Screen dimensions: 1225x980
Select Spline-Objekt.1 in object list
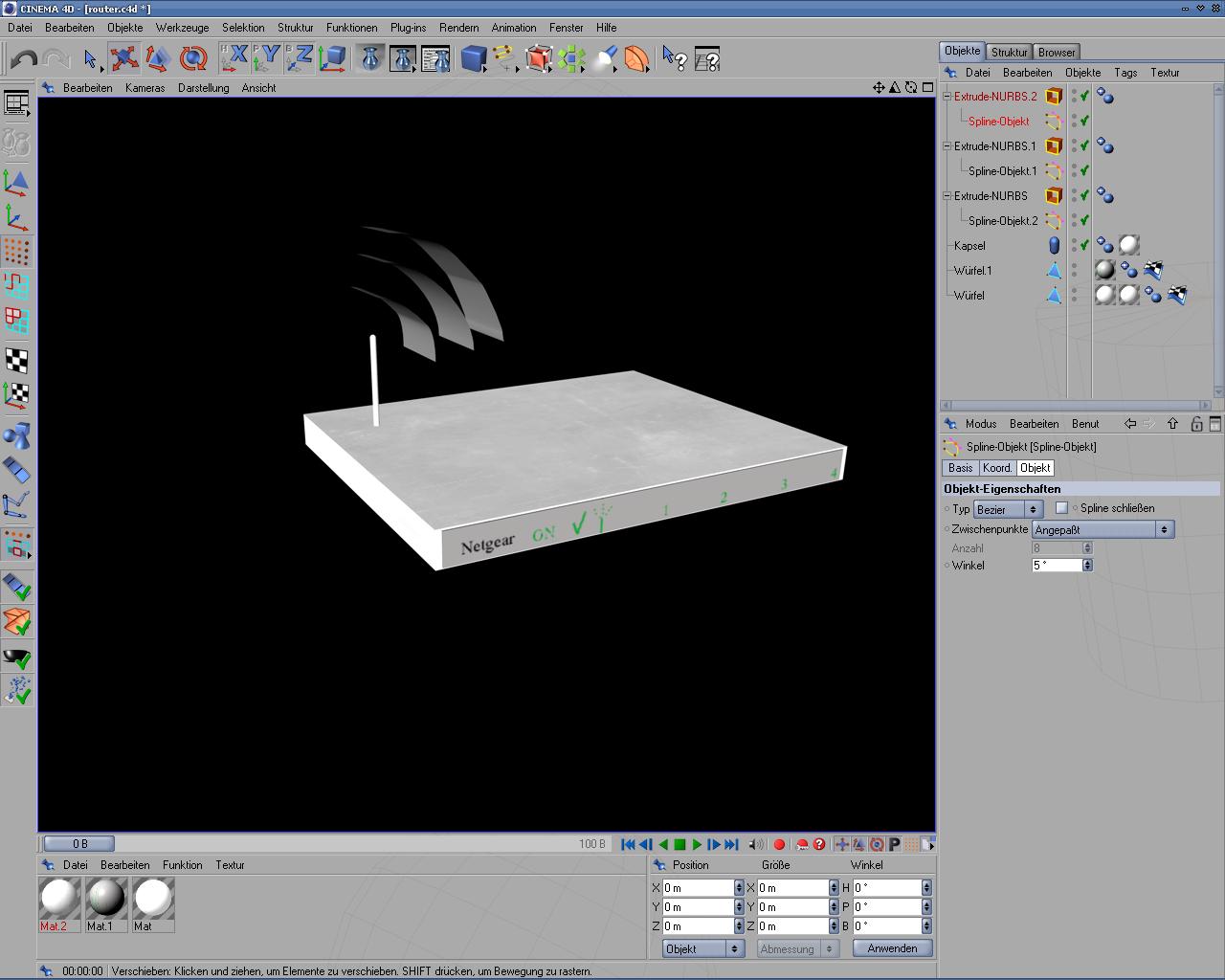1002,171
